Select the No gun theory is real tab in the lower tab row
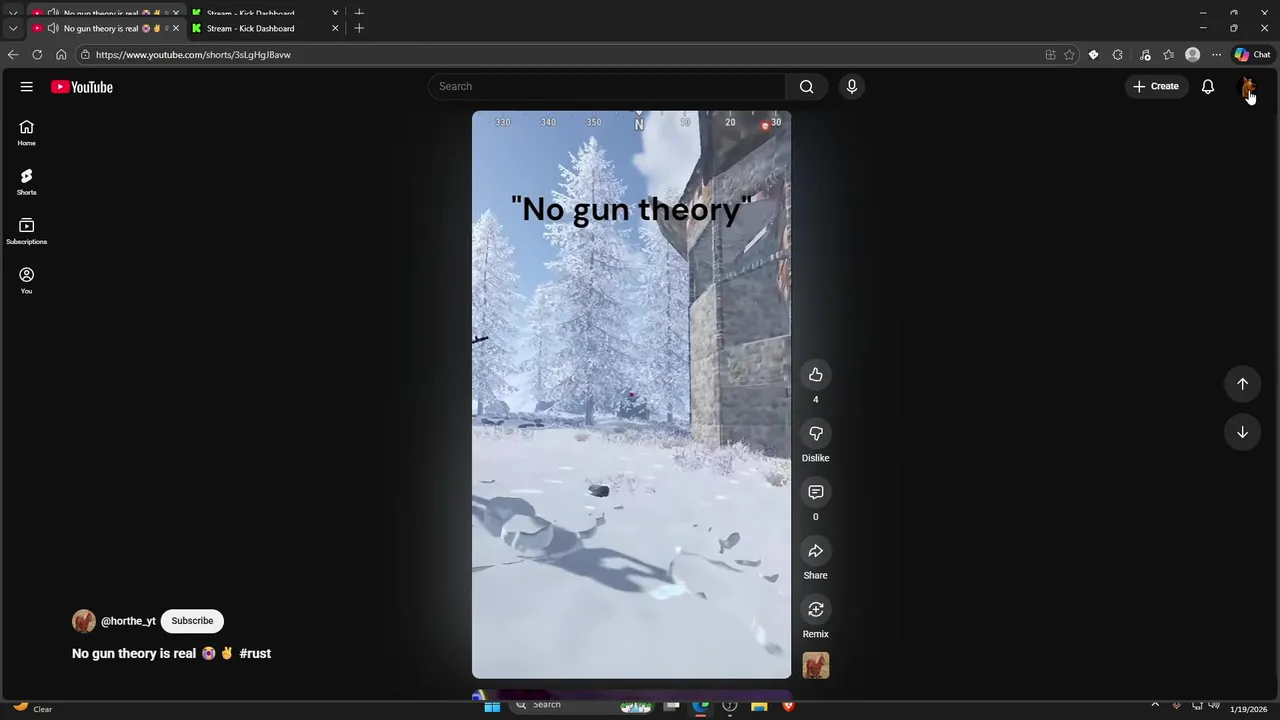This screenshot has width=1280, height=720. coord(106,28)
